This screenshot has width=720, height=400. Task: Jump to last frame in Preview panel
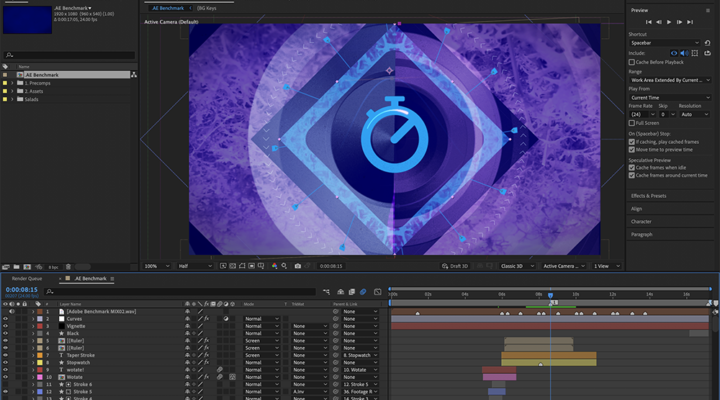coord(690,22)
